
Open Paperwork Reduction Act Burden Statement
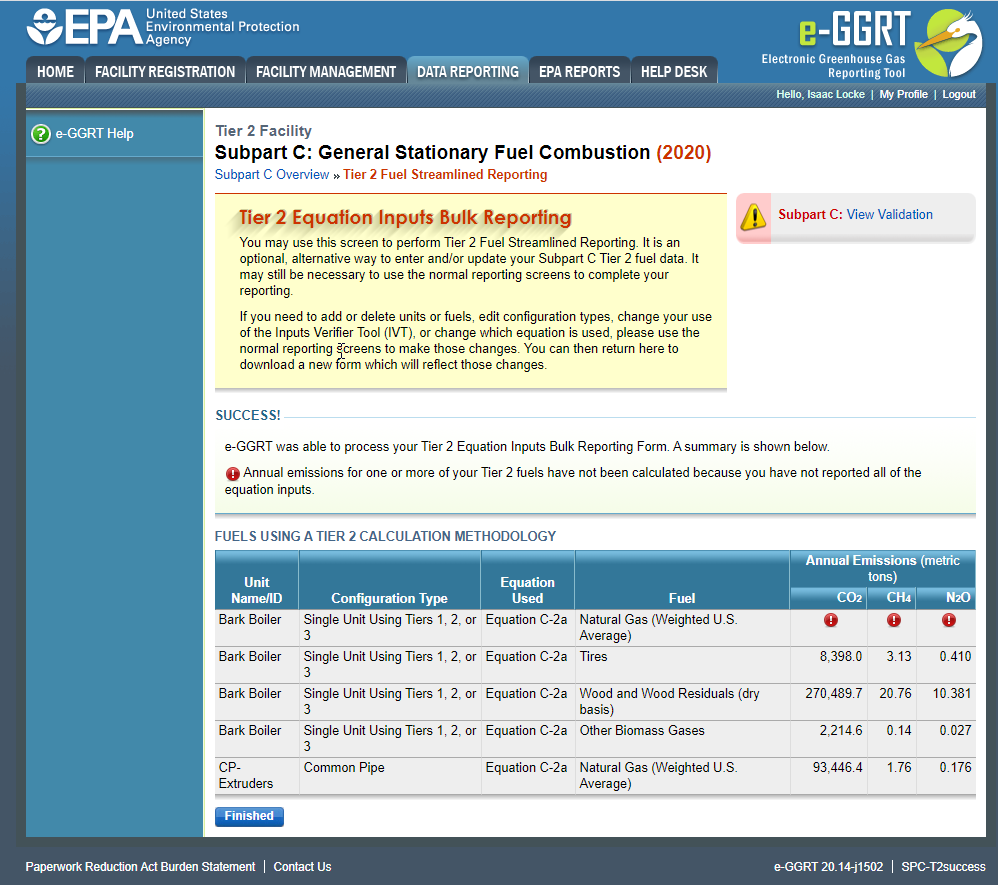[x=140, y=867]
